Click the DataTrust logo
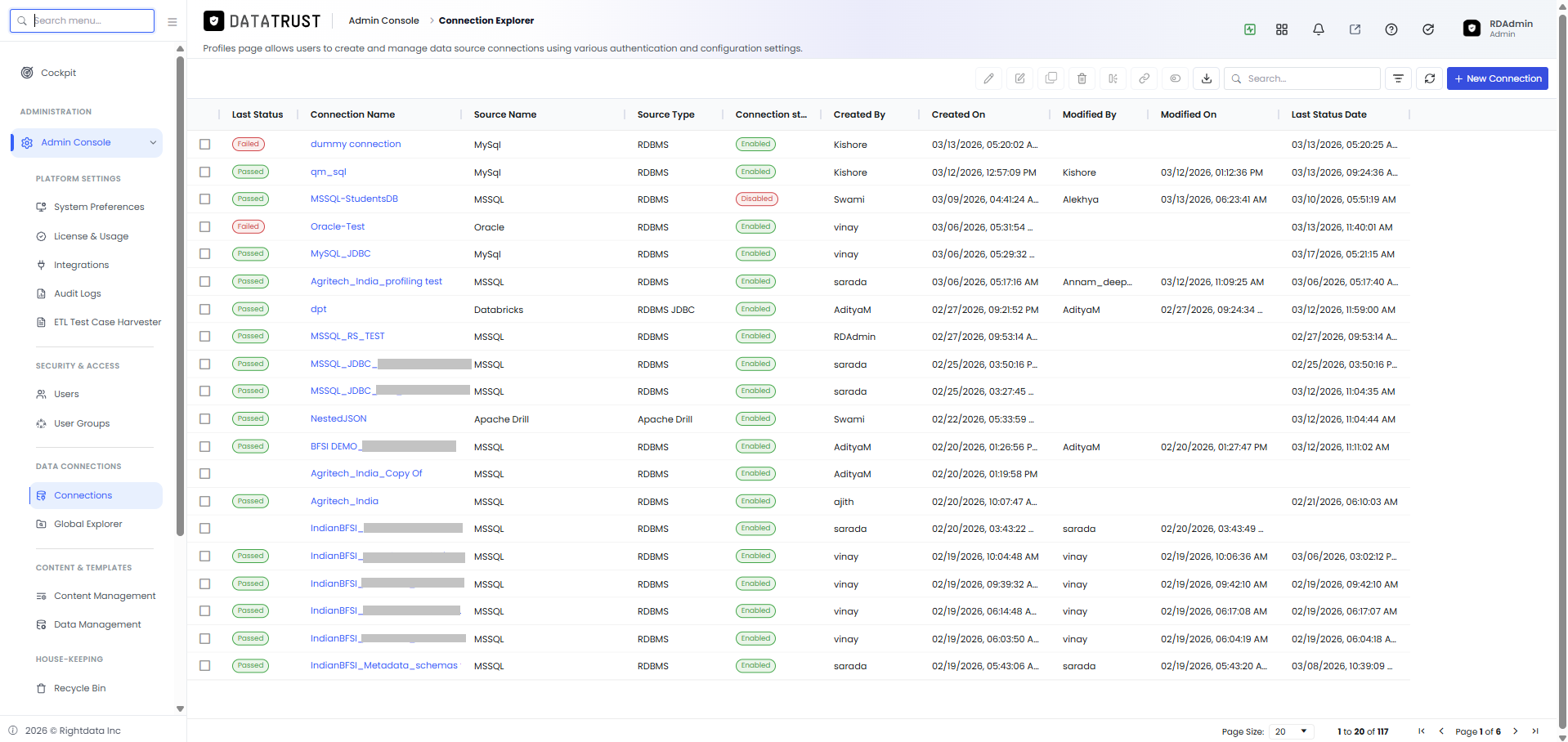 (x=262, y=21)
